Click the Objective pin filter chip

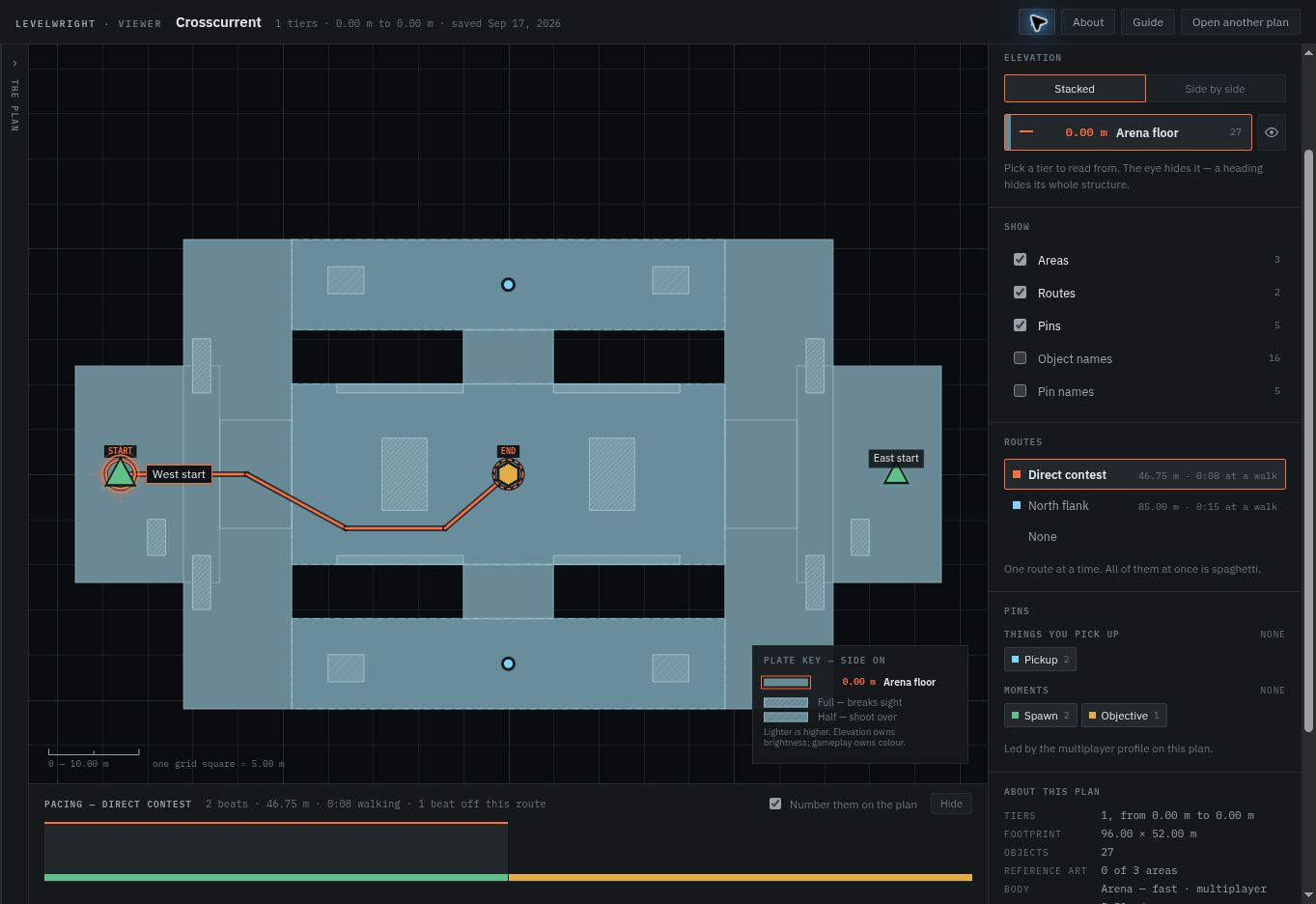pos(1124,716)
